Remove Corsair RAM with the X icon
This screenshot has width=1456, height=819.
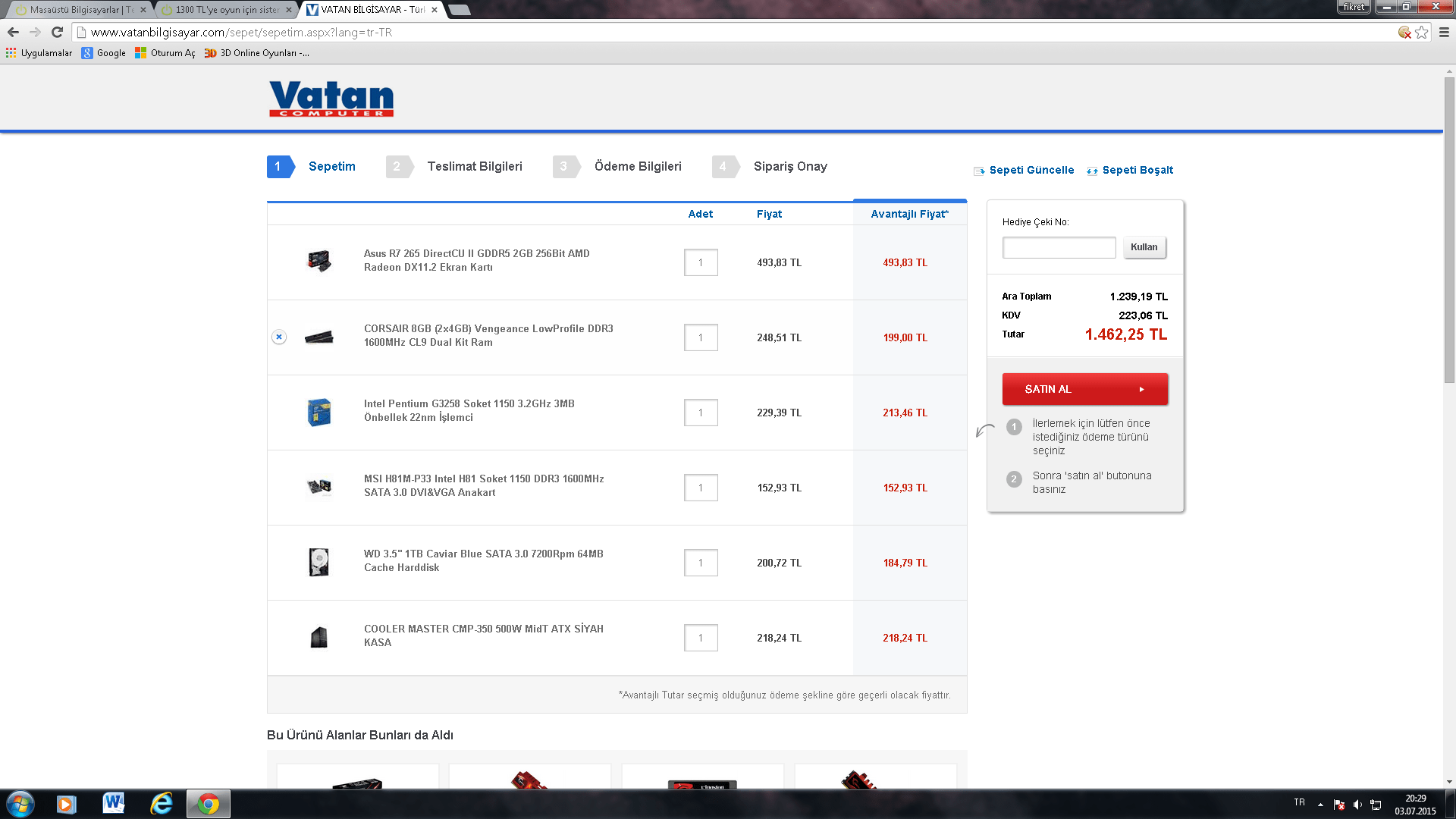(x=279, y=337)
